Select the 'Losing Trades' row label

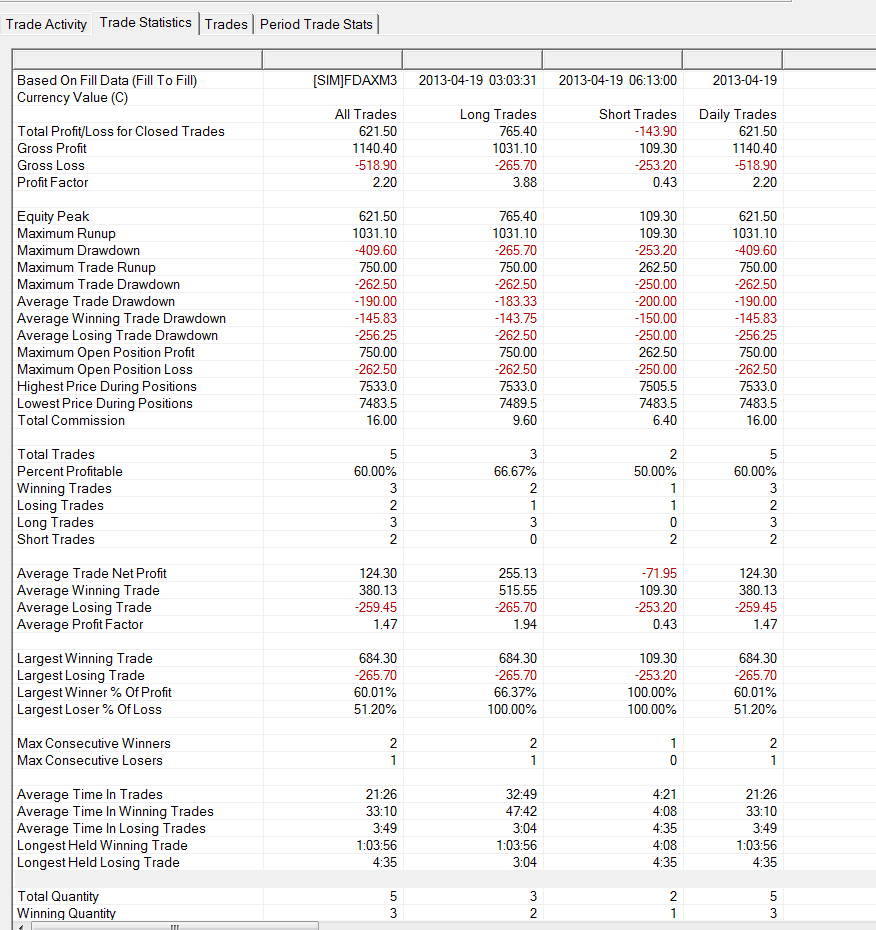pos(60,505)
